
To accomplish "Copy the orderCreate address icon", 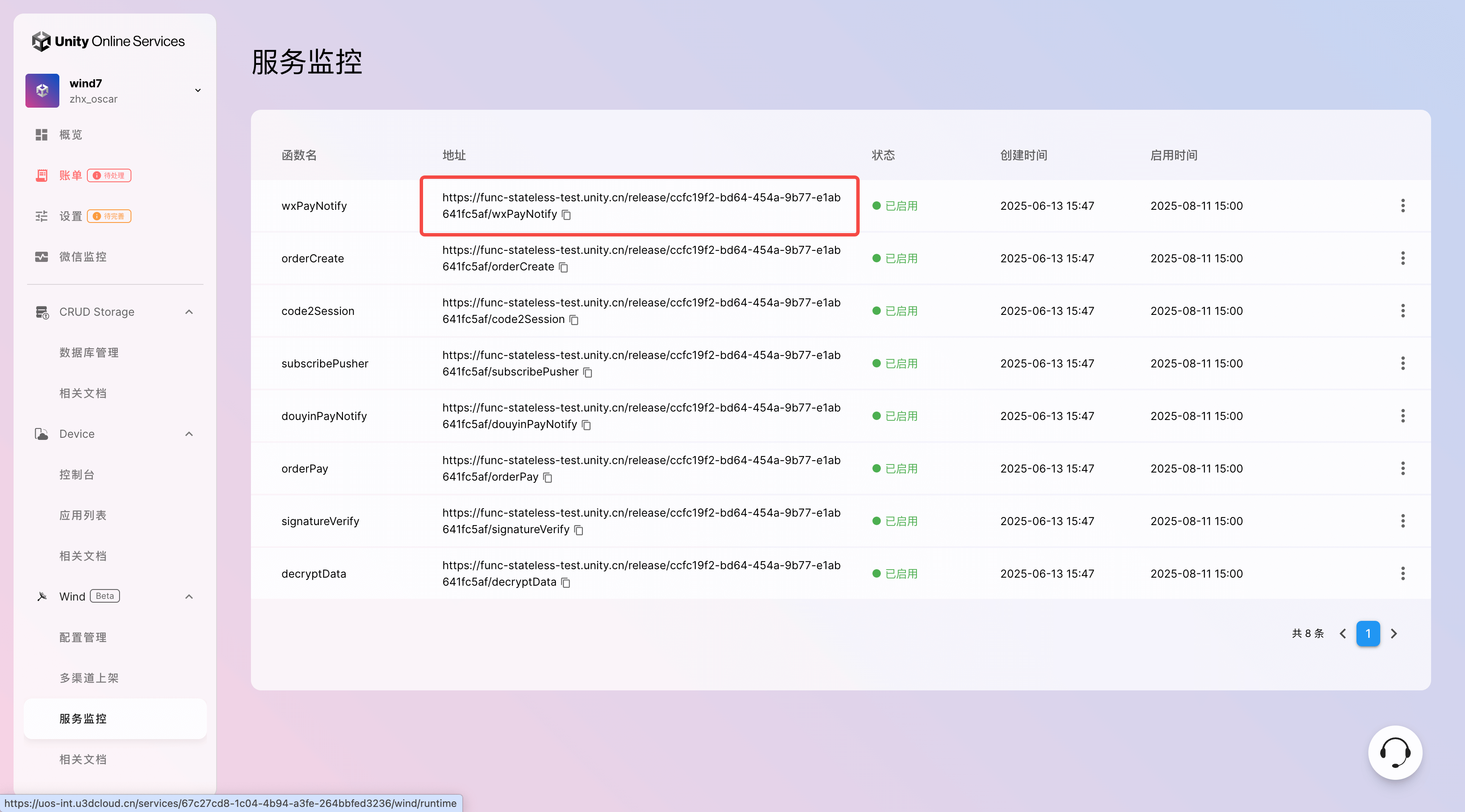I will pos(563,267).
